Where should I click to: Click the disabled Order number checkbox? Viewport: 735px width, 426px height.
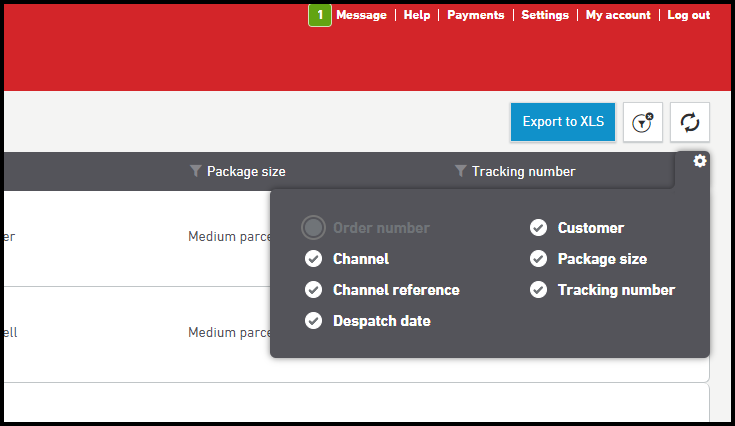tap(313, 228)
